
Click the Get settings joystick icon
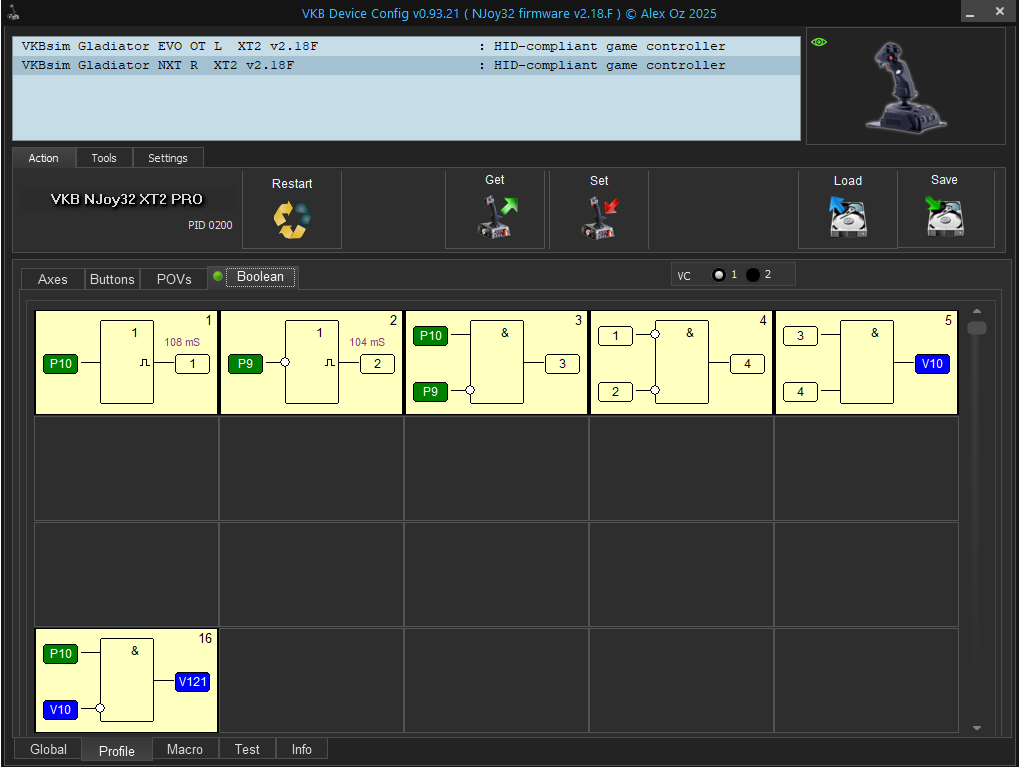coord(497,217)
